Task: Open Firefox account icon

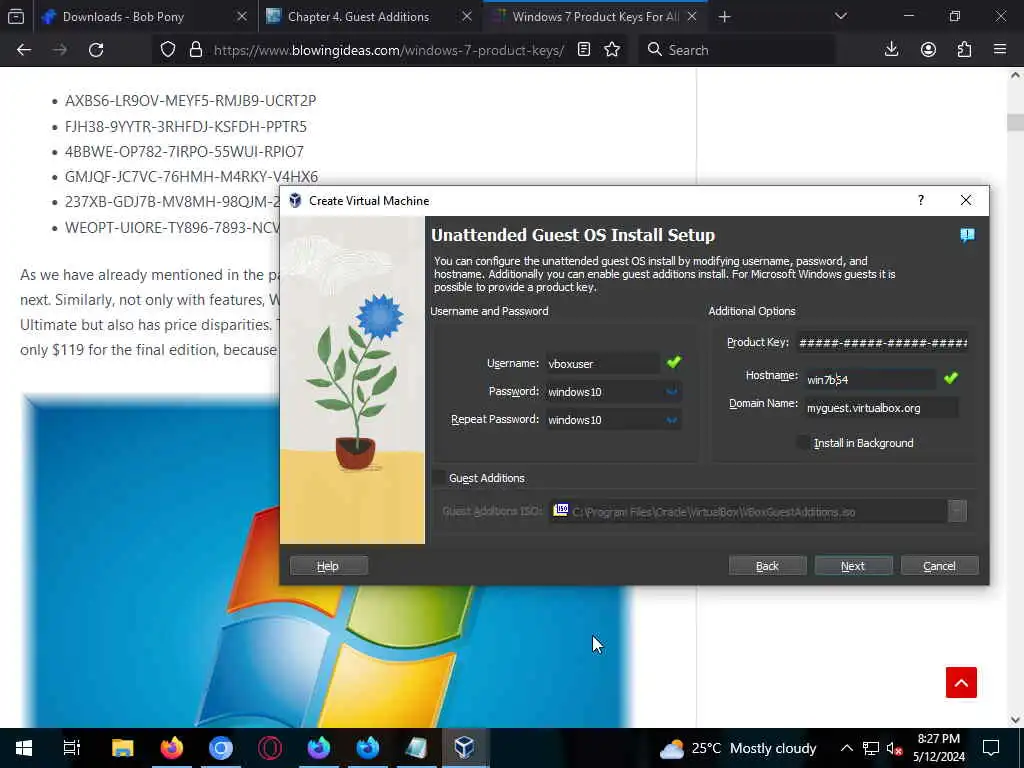Action: (928, 50)
